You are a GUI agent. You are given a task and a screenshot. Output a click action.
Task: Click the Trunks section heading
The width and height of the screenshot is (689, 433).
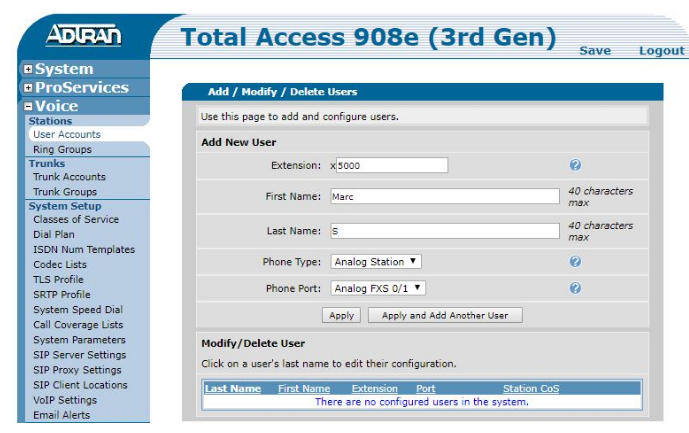(x=47, y=164)
